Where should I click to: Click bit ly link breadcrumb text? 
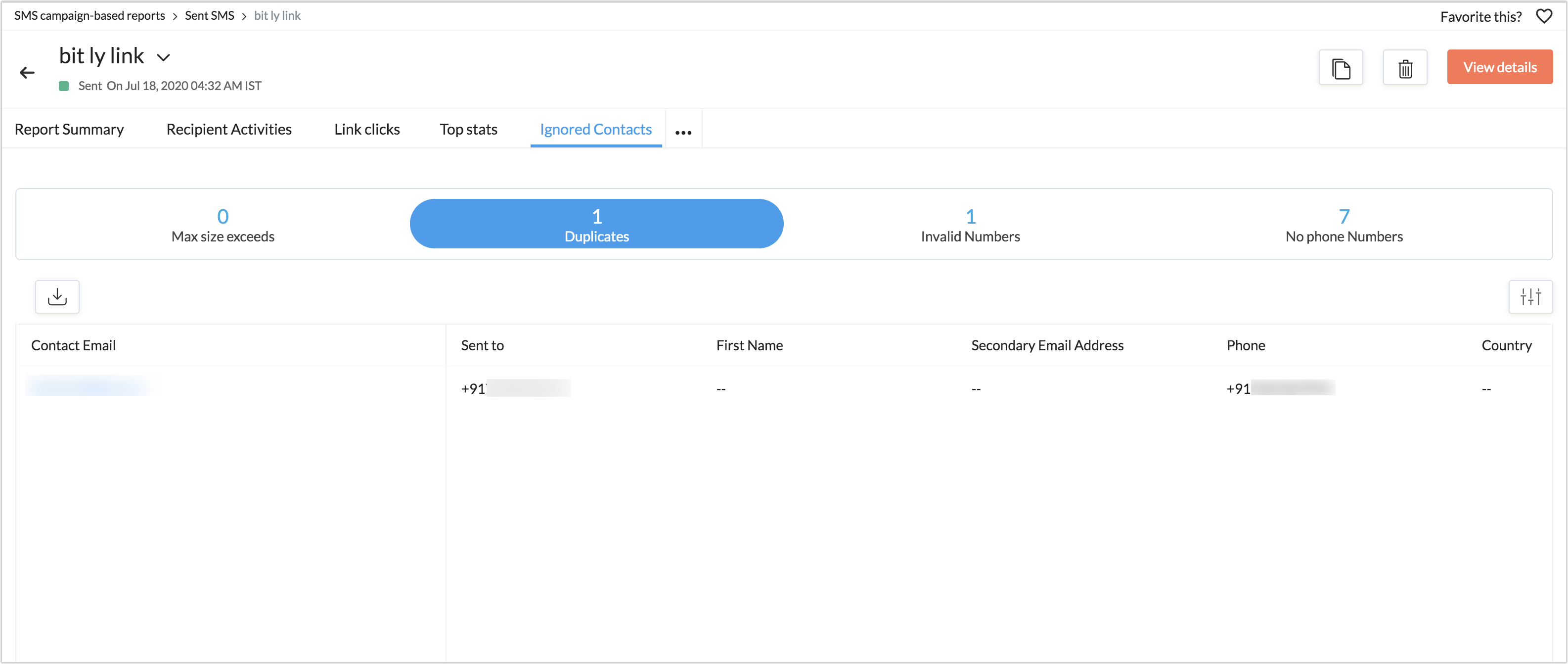coord(277,16)
